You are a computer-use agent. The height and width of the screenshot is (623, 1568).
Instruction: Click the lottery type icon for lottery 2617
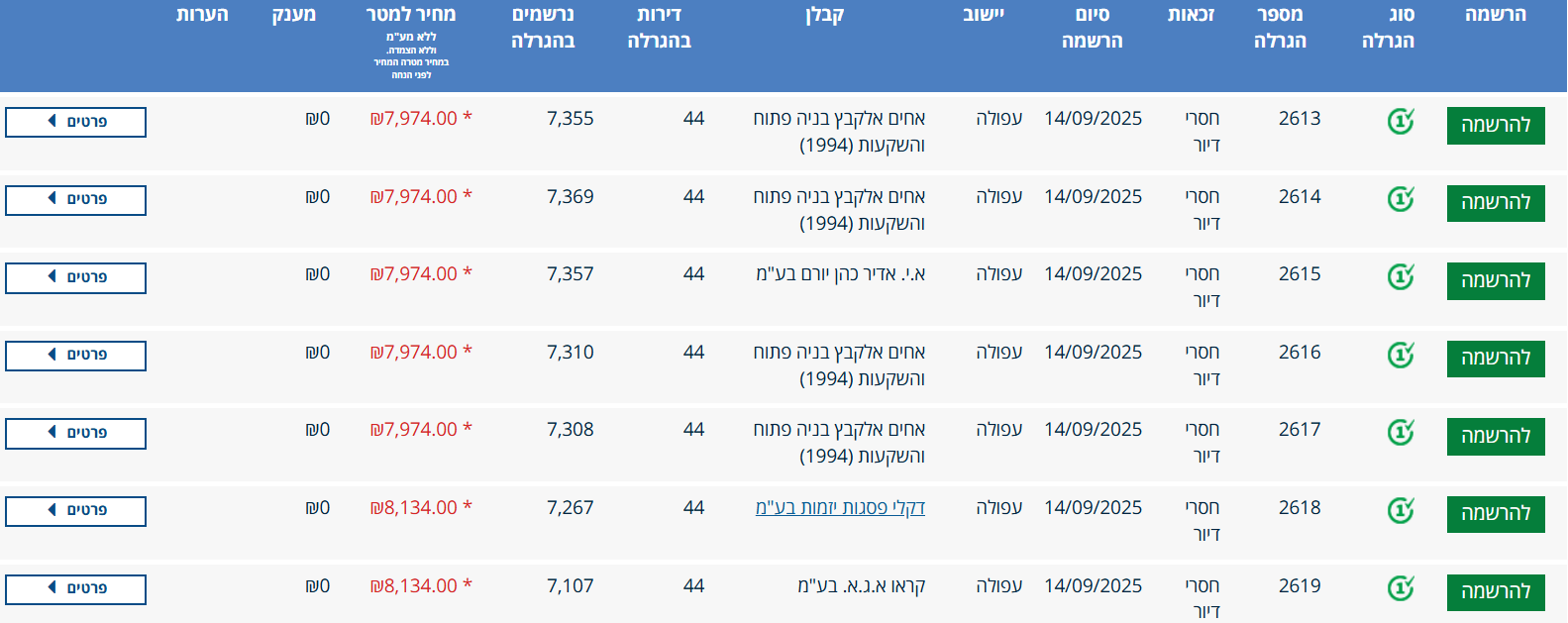[1400, 432]
